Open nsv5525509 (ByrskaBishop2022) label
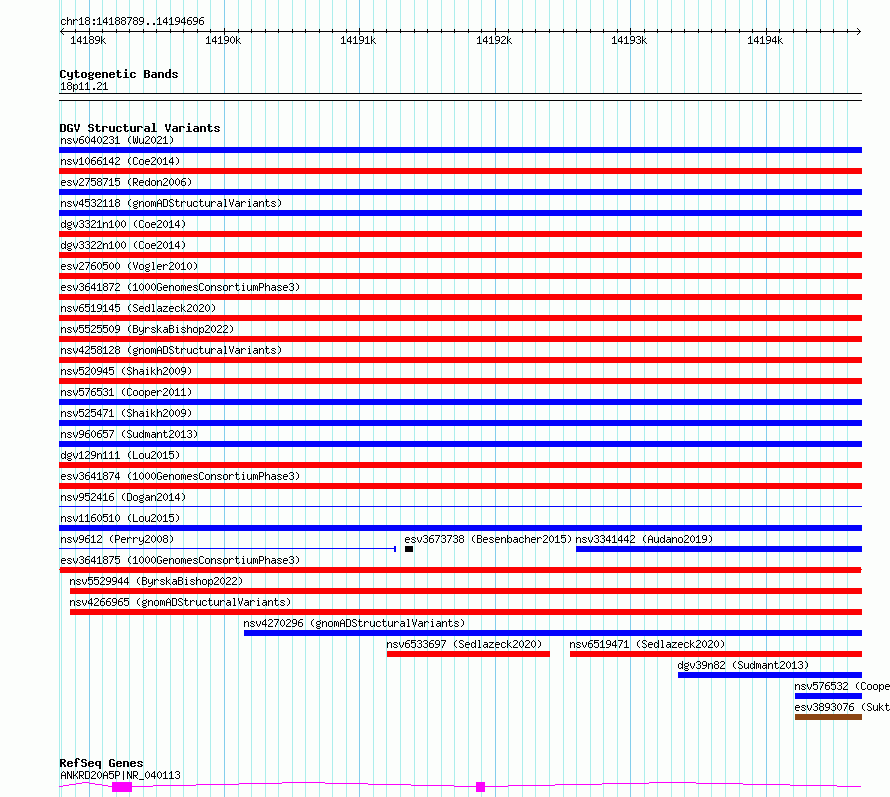890x797 pixels. (x=147, y=329)
